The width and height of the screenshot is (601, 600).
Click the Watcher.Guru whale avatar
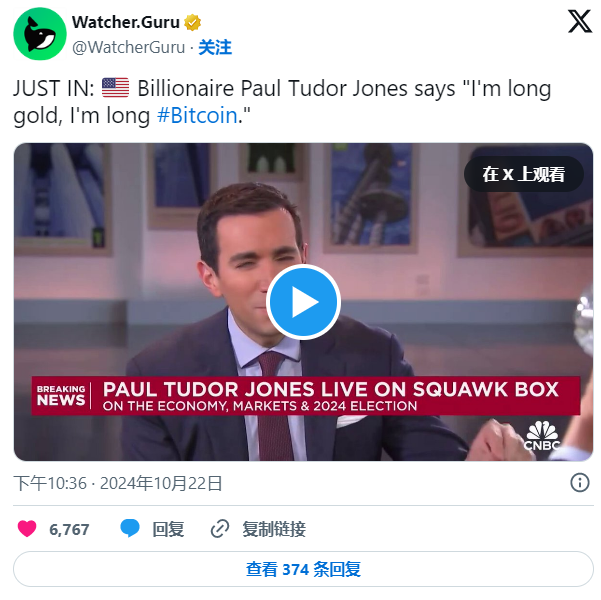pos(39,34)
